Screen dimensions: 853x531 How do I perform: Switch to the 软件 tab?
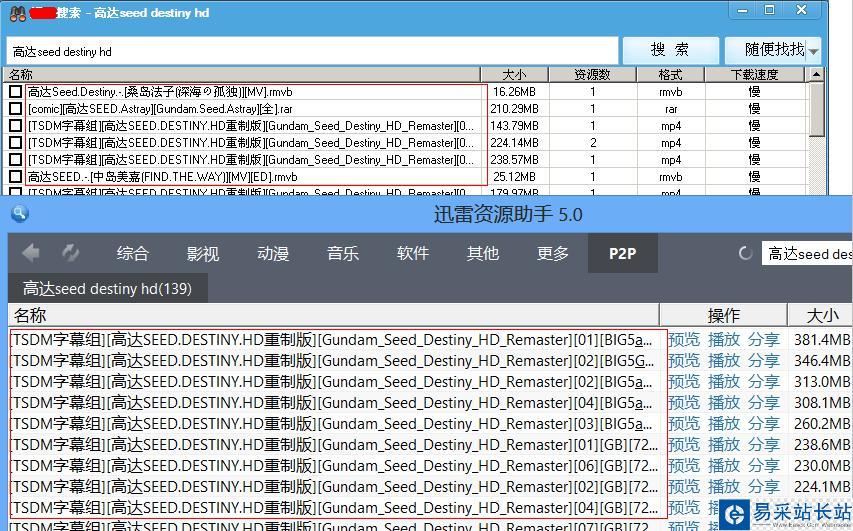point(413,253)
